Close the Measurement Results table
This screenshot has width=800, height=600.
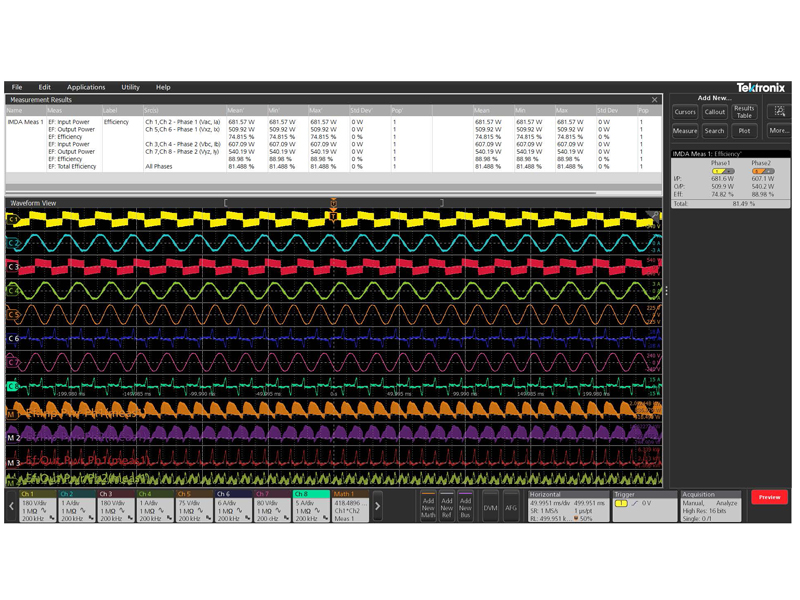(x=655, y=100)
